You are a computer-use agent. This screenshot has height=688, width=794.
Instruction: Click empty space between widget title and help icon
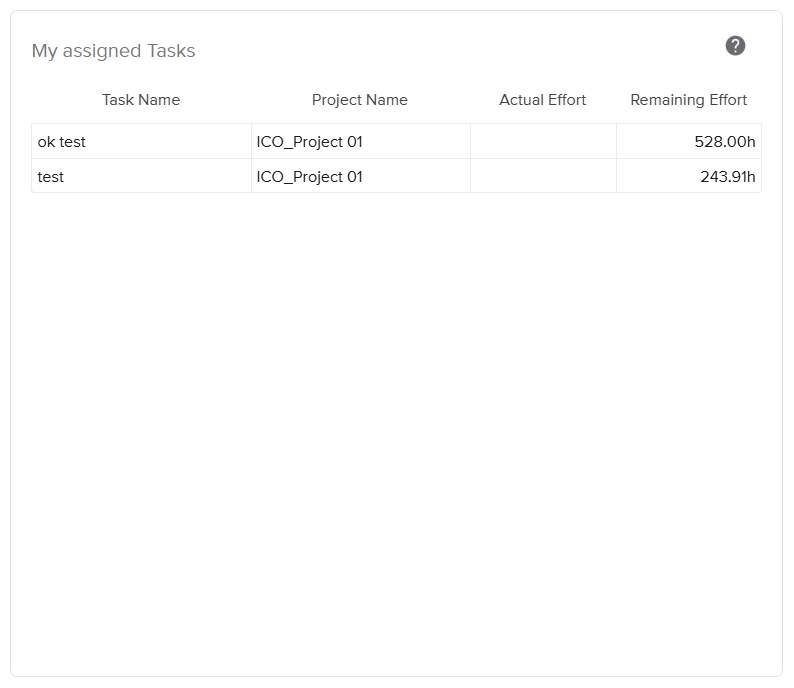point(460,50)
